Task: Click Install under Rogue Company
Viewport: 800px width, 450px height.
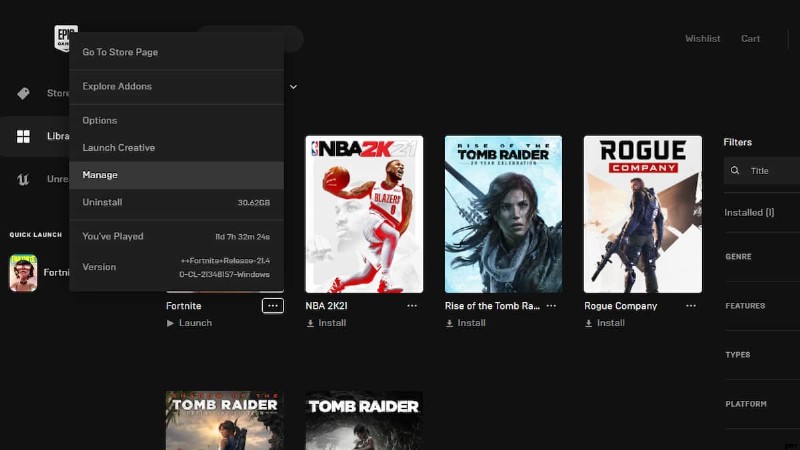Action: [x=611, y=323]
